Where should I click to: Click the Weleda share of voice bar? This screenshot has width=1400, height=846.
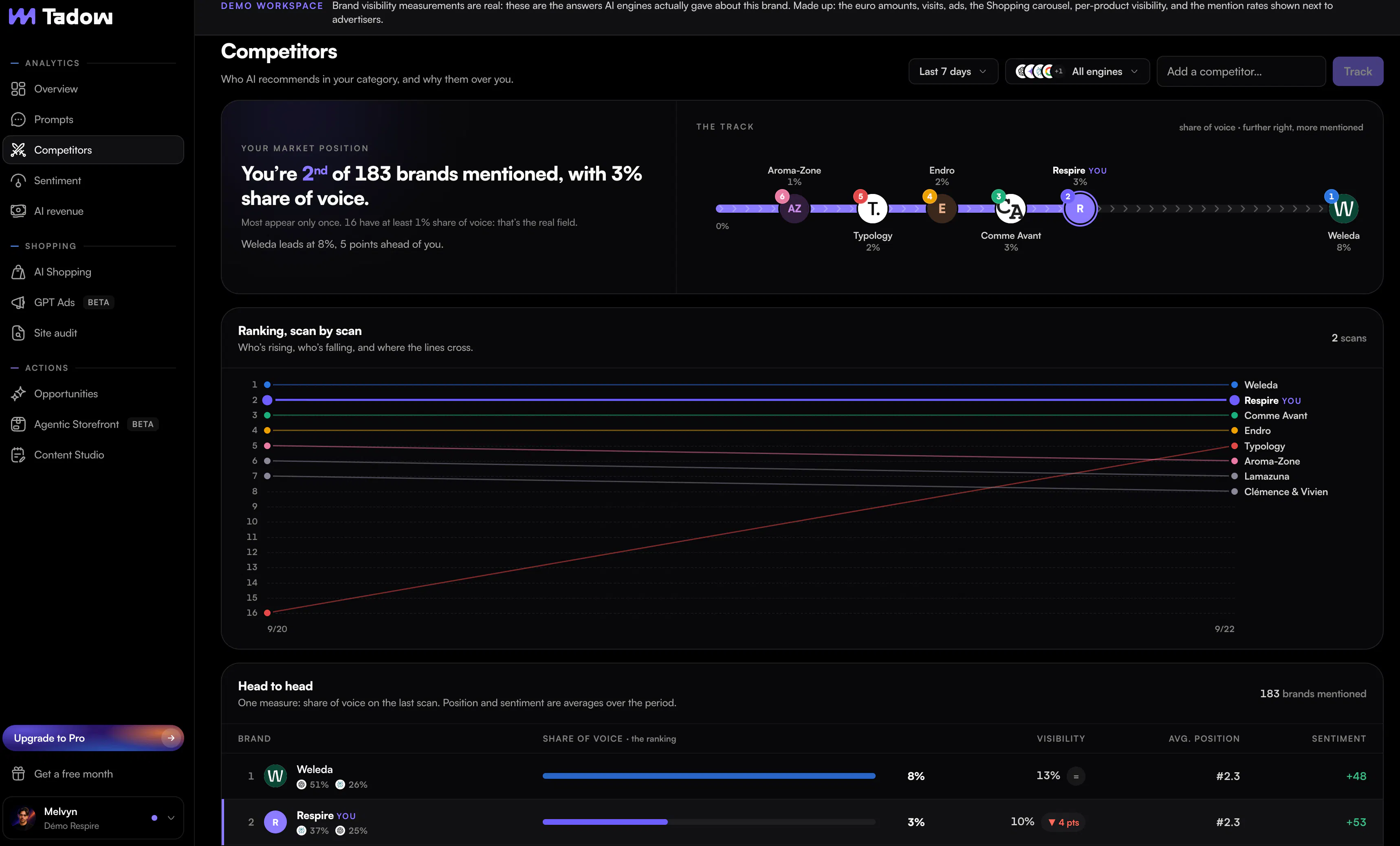tap(709, 776)
